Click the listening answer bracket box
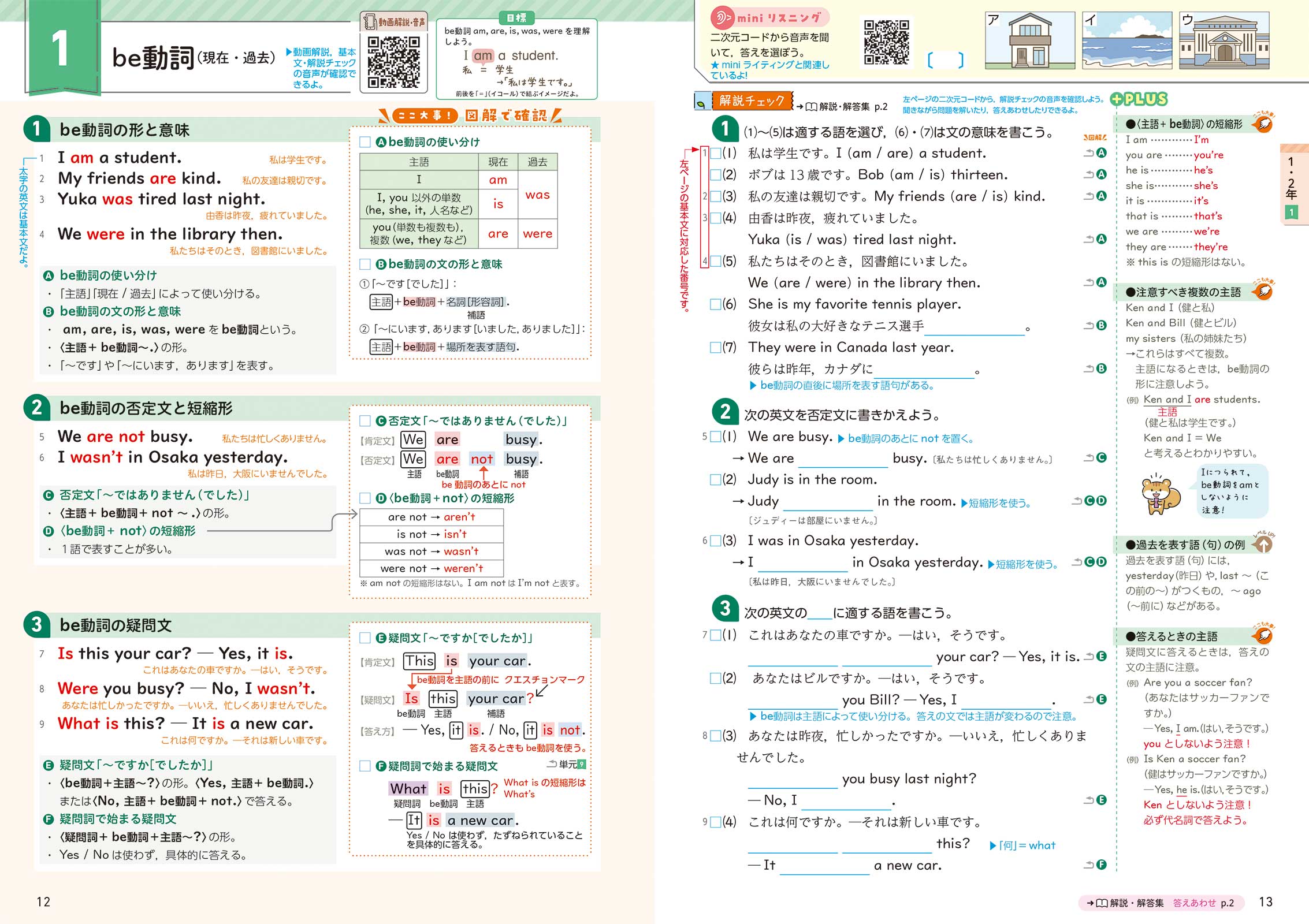Viewport: 1309px width, 924px height. coord(946,60)
